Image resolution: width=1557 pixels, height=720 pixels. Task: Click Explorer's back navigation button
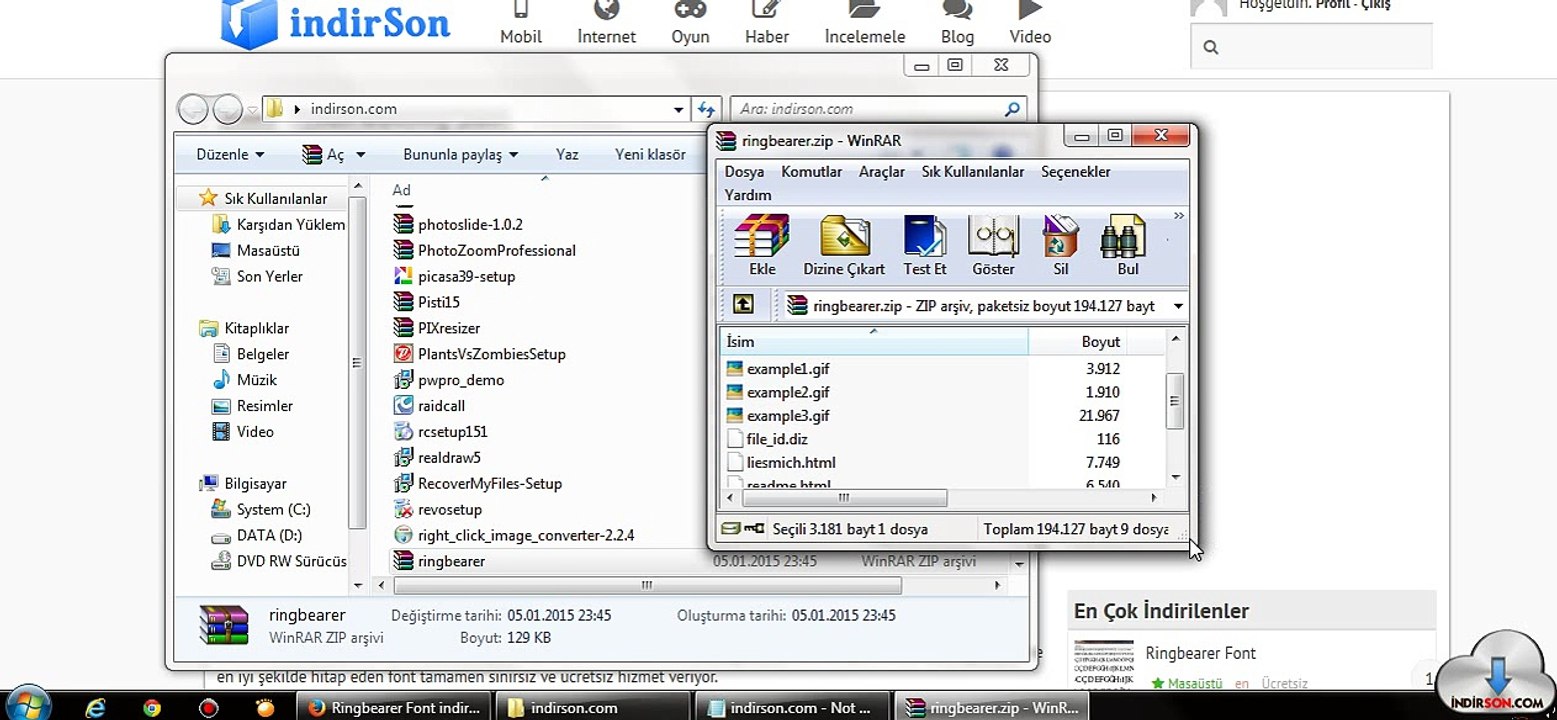click(x=193, y=109)
